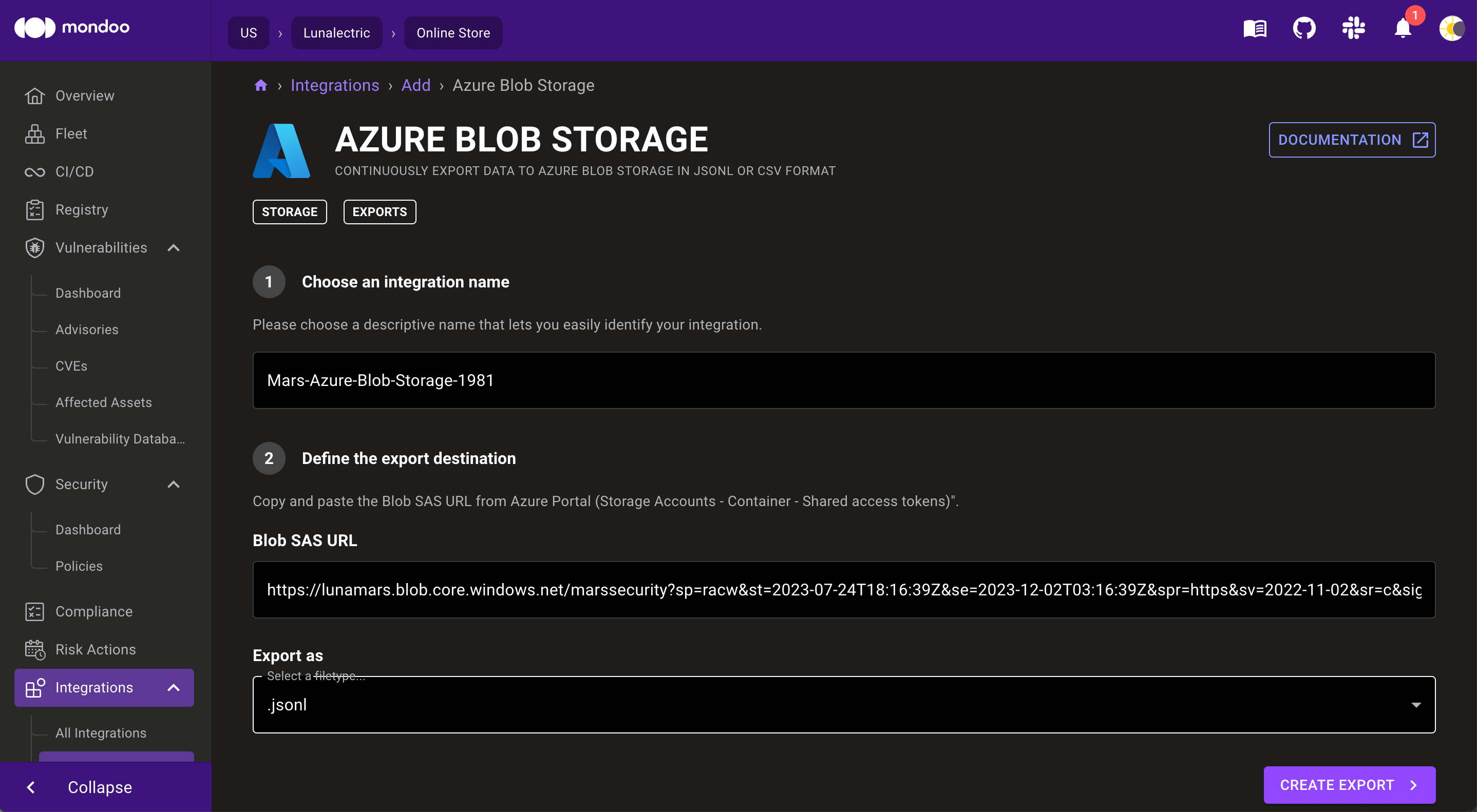Click the STORAGE tag tab
Viewport: 1477px width, 812px height.
coord(289,211)
